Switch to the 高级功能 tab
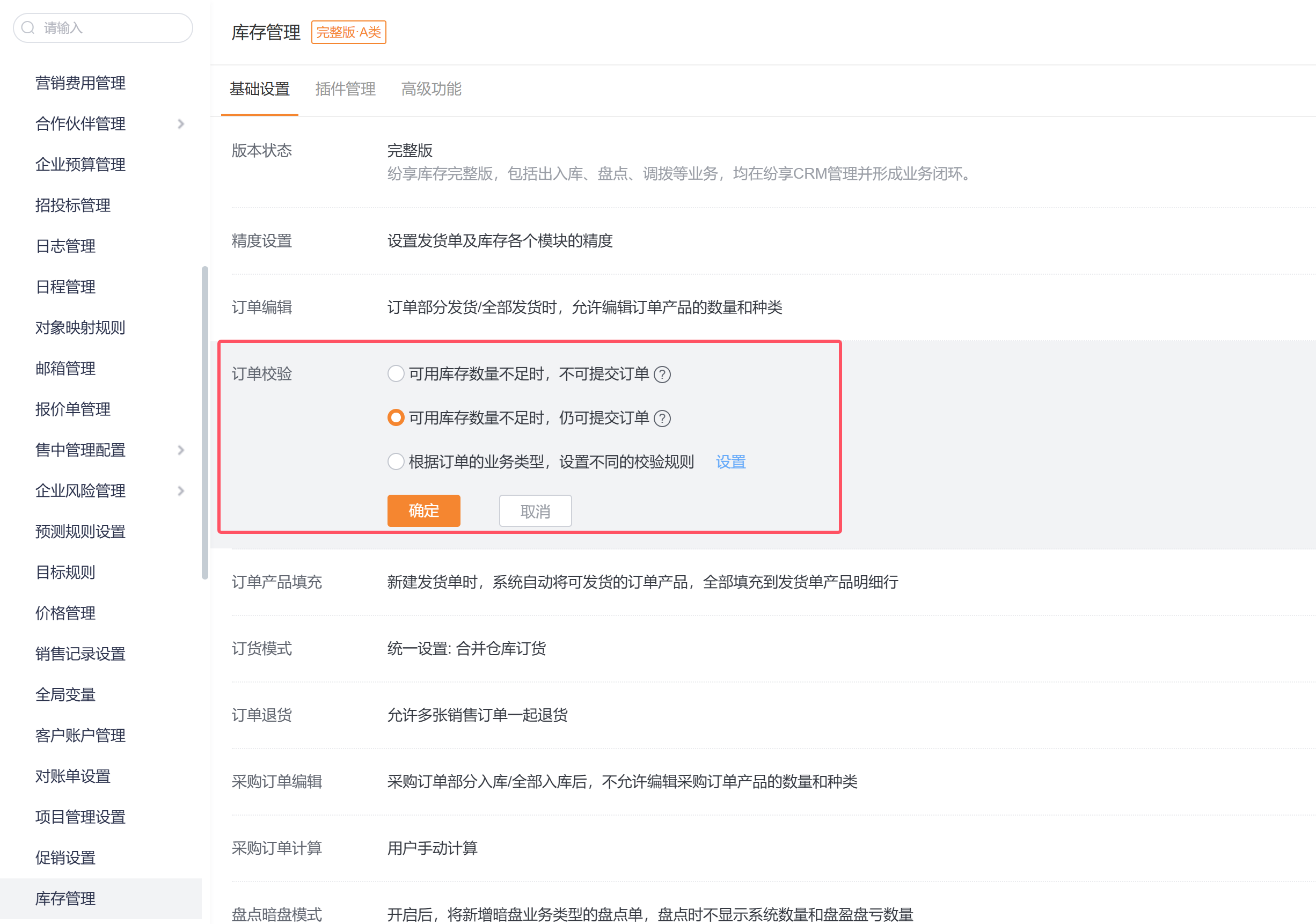The height and width of the screenshot is (924, 1316). 431,90
